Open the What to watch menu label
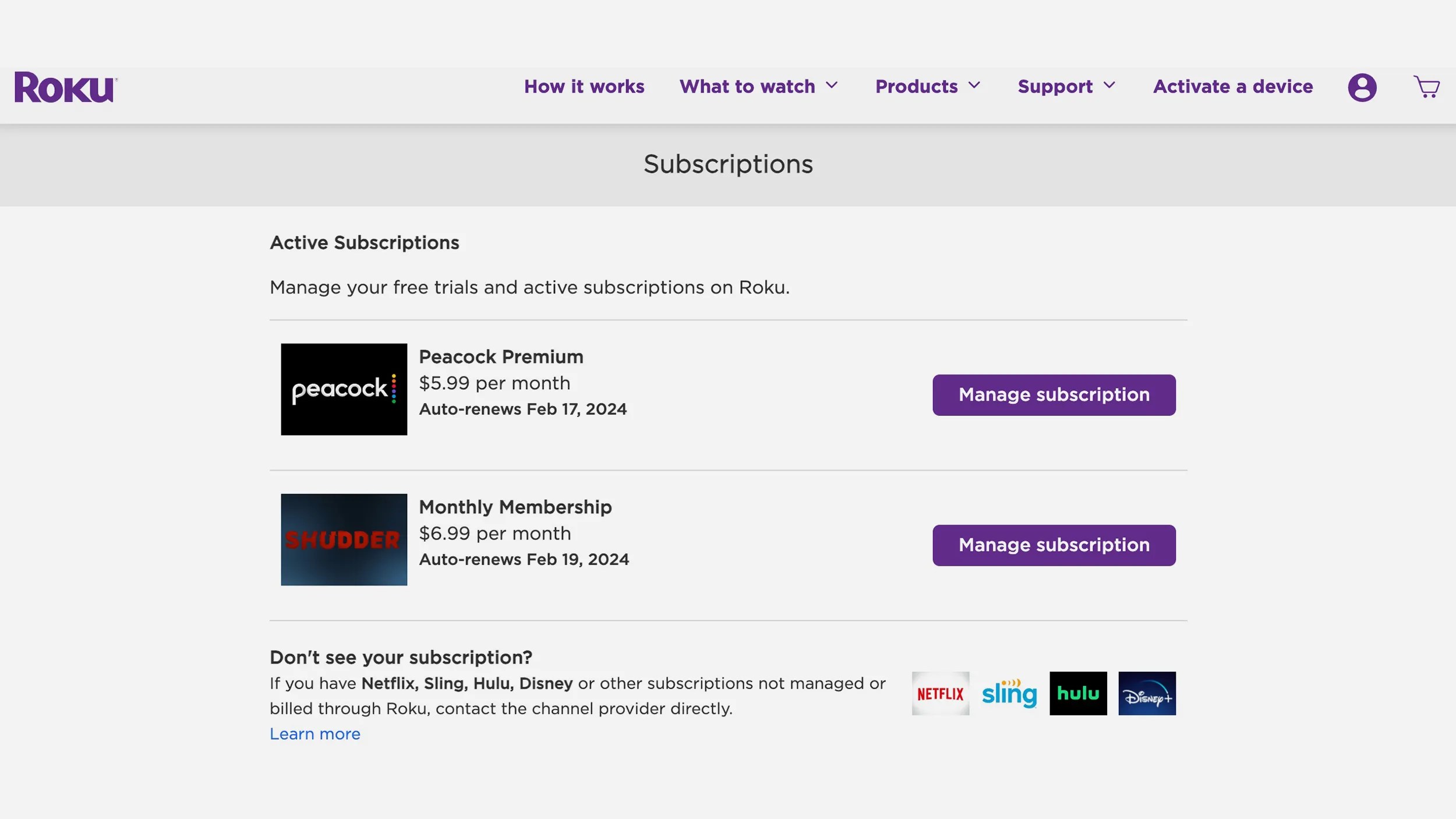The height and width of the screenshot is (819, 1456). tap(747, 86)
